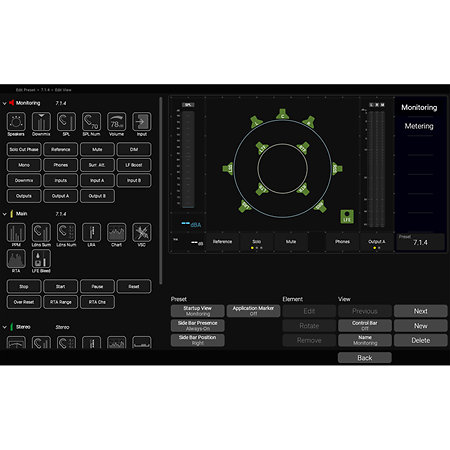Screen dimensions: 450x450
Task: Select the Downmix element icon in Monitoring
Action: click(41, 122)
